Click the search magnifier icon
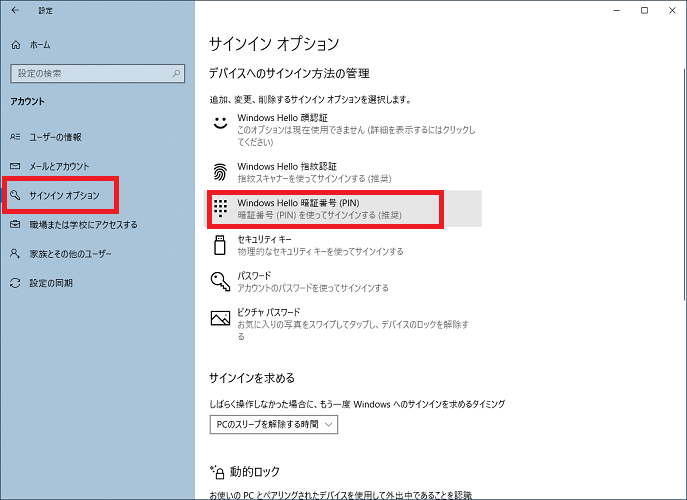Image resolution: width=687 pixels, height=500 pixels. click(176, 73)
